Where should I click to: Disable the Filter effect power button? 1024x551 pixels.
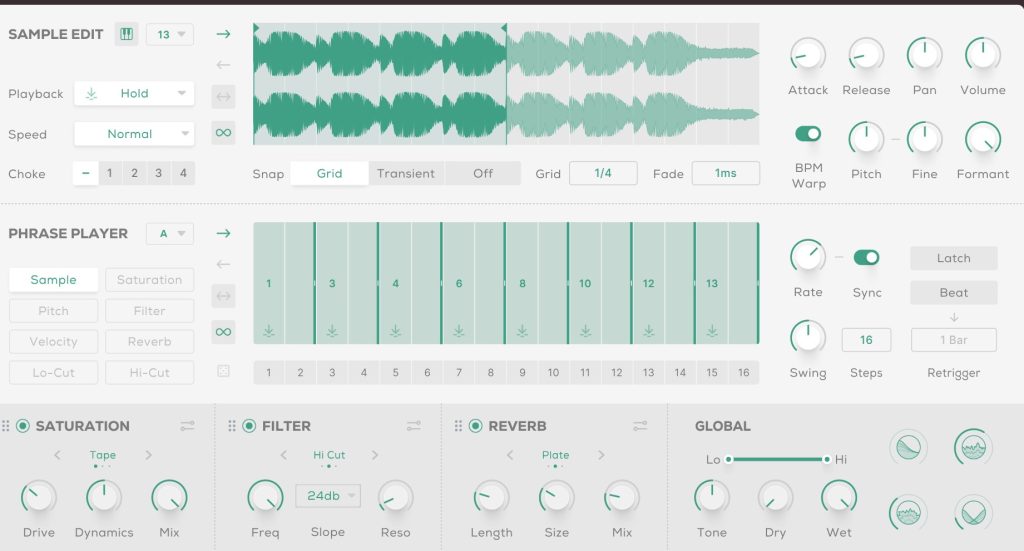click(x=250, y=426)
